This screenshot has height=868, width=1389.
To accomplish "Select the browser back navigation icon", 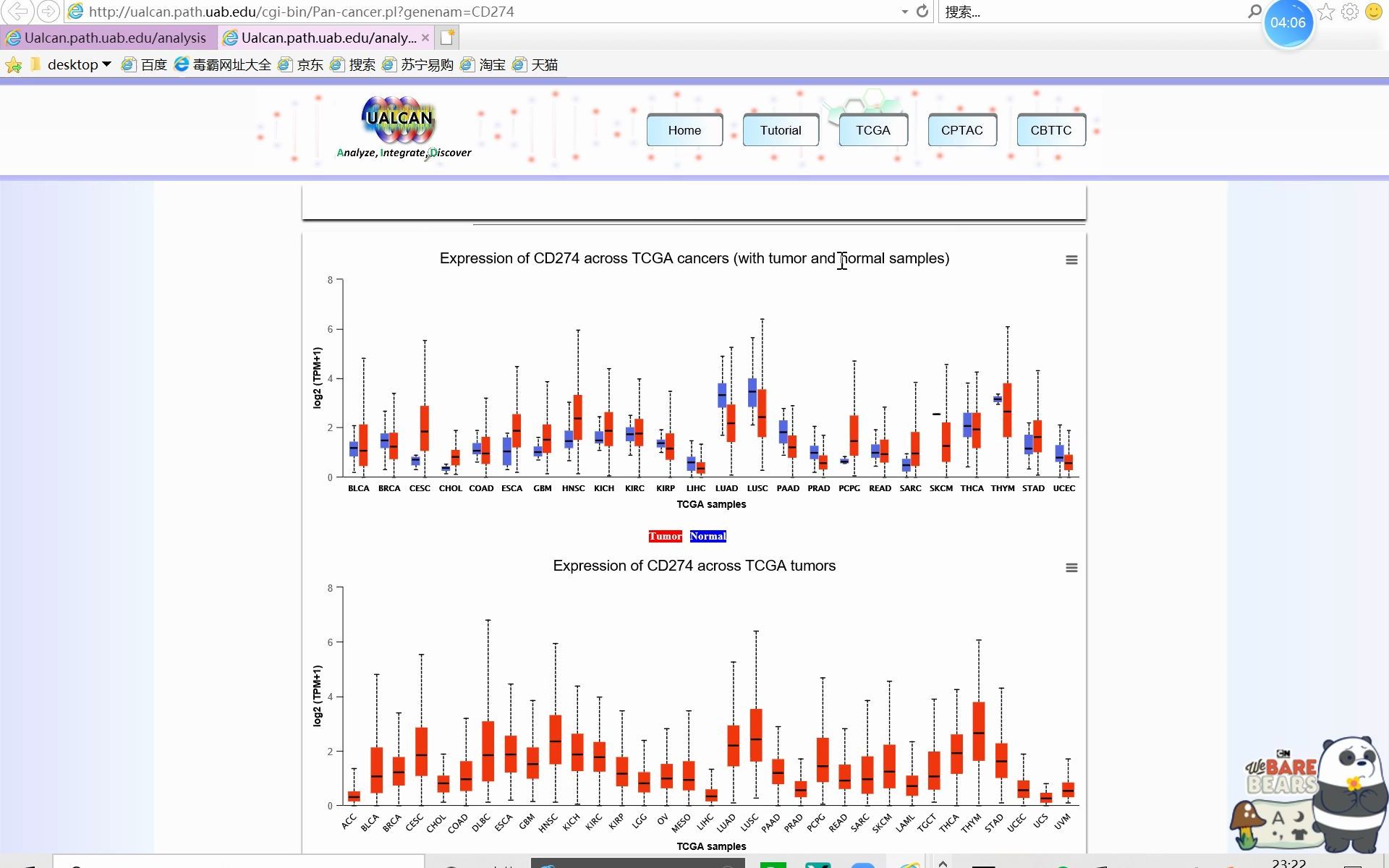I will pos(20,11).
